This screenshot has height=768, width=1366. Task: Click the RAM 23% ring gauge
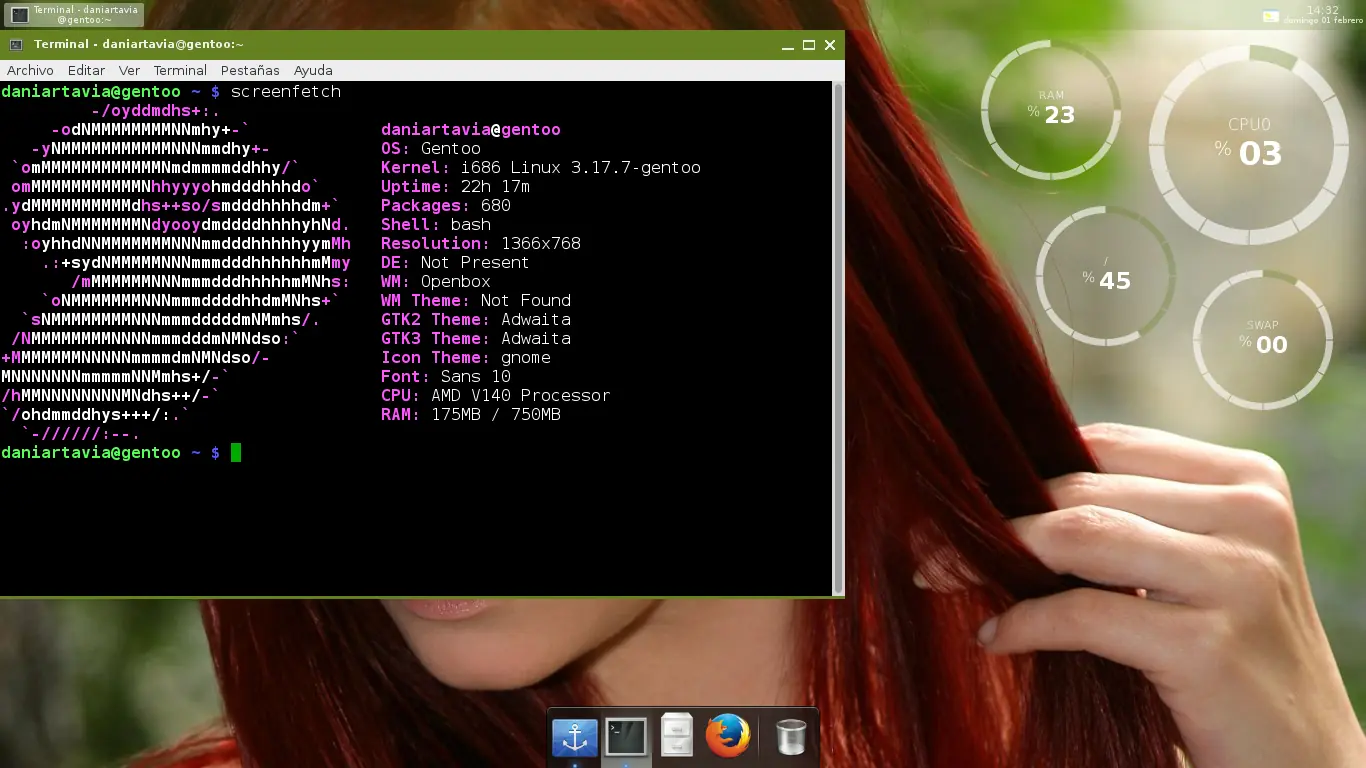click(x=1050, y=109)
